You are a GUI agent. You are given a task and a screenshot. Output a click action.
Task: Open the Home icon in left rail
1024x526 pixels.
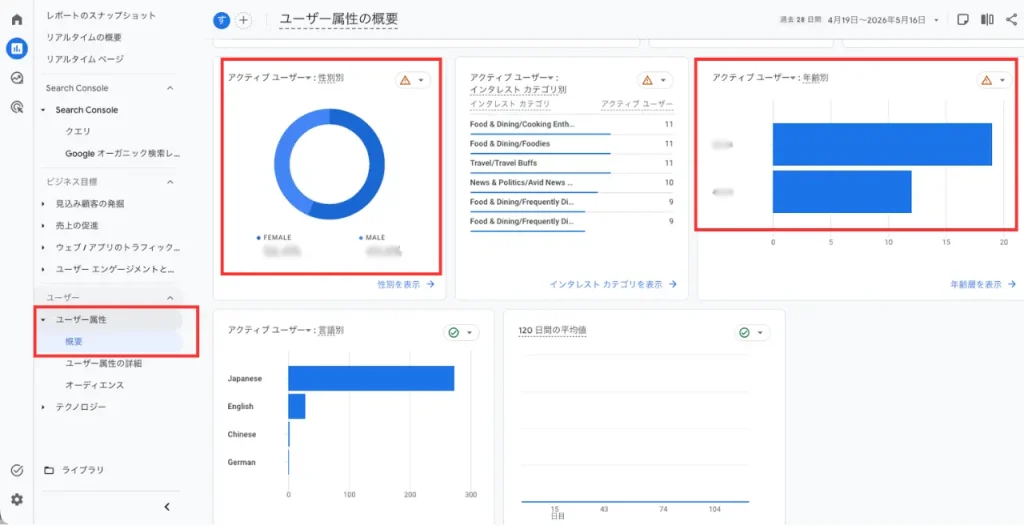(x=17, y=20)
